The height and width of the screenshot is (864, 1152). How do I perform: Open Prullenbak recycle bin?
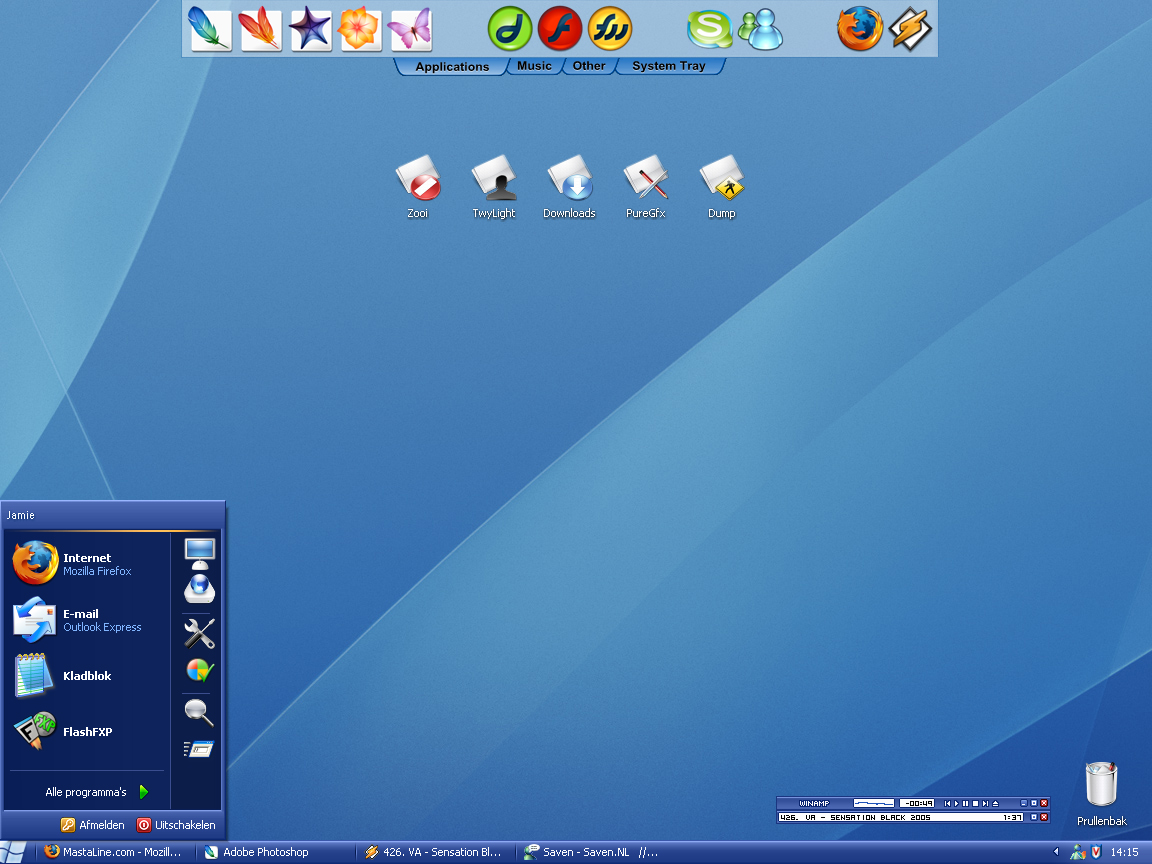point(1101,794)
